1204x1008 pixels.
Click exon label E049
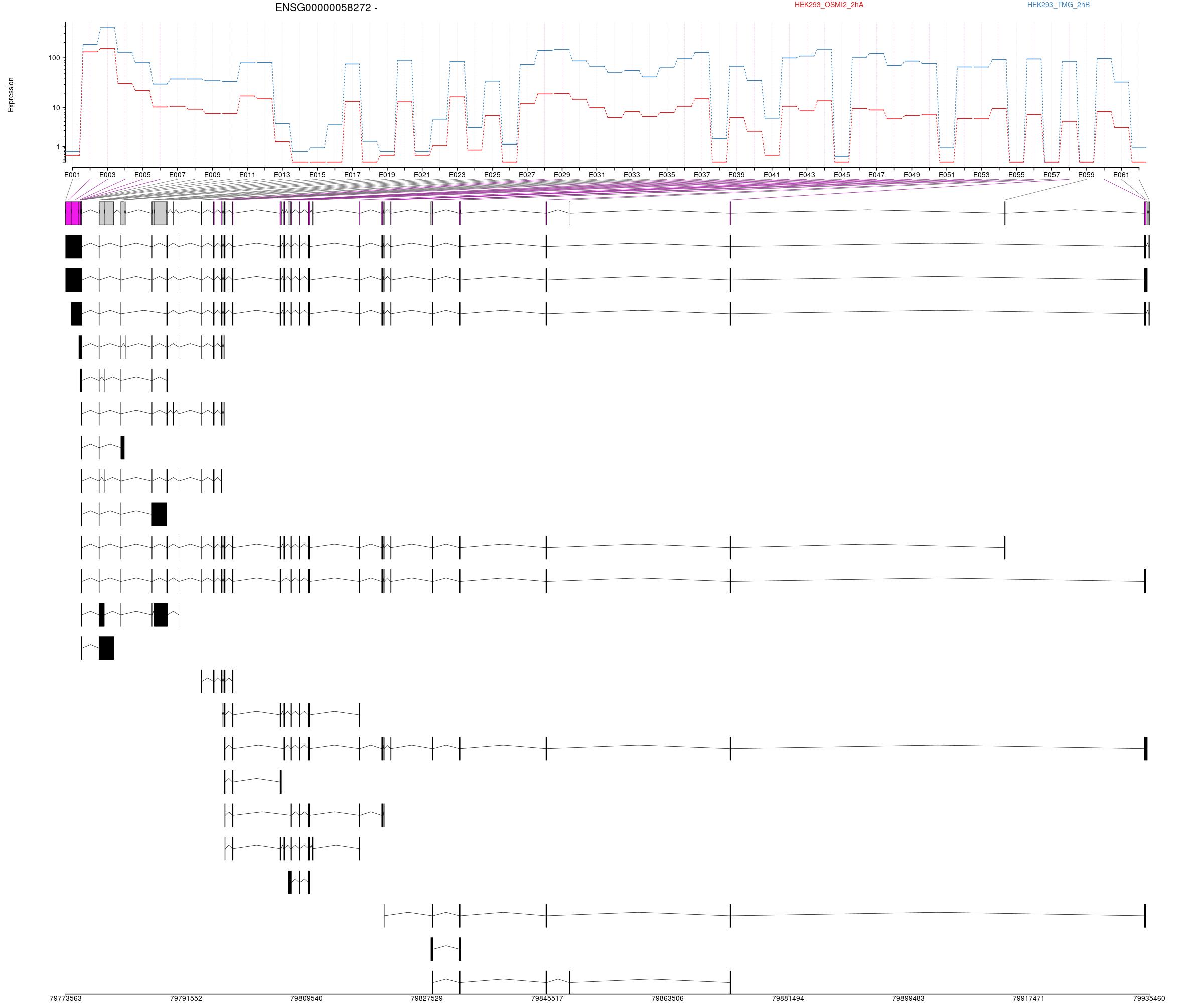[x=912, y=174]
